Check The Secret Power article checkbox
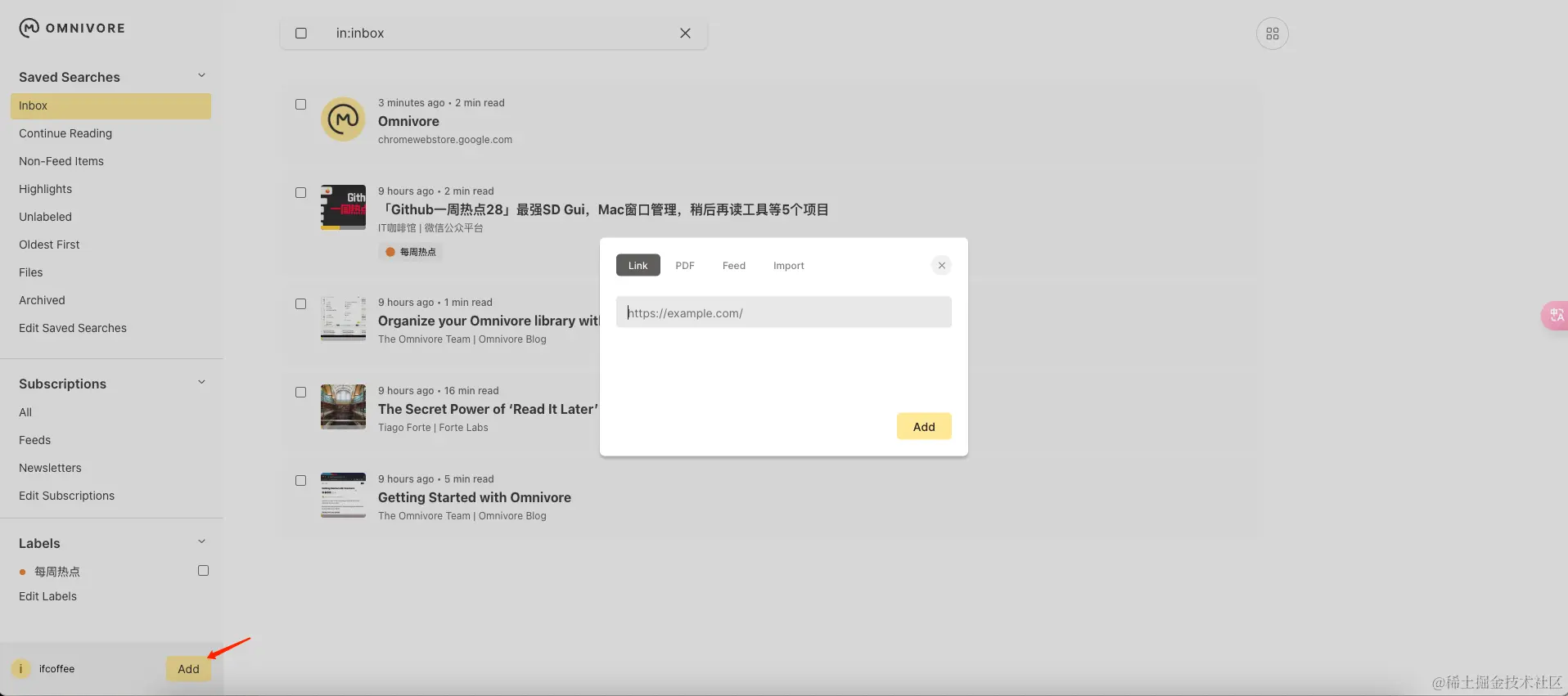Screen dimensions: 1568x696 [x=300, y=393]
